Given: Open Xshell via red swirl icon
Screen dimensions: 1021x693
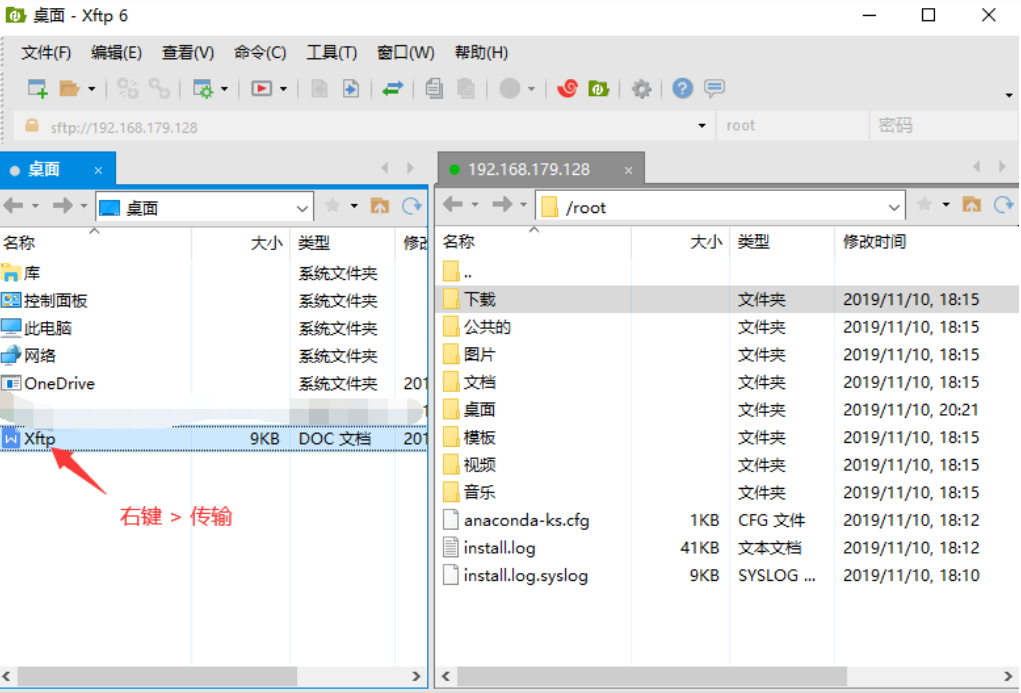Looking at the screenshot, I should [x=567, y=89].
